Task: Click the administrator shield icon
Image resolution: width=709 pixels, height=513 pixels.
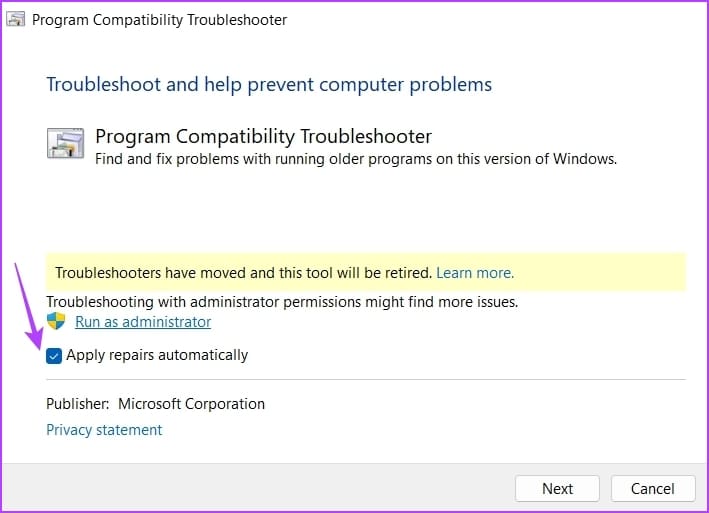Action: pyautogui.click(x=56, y=322)
